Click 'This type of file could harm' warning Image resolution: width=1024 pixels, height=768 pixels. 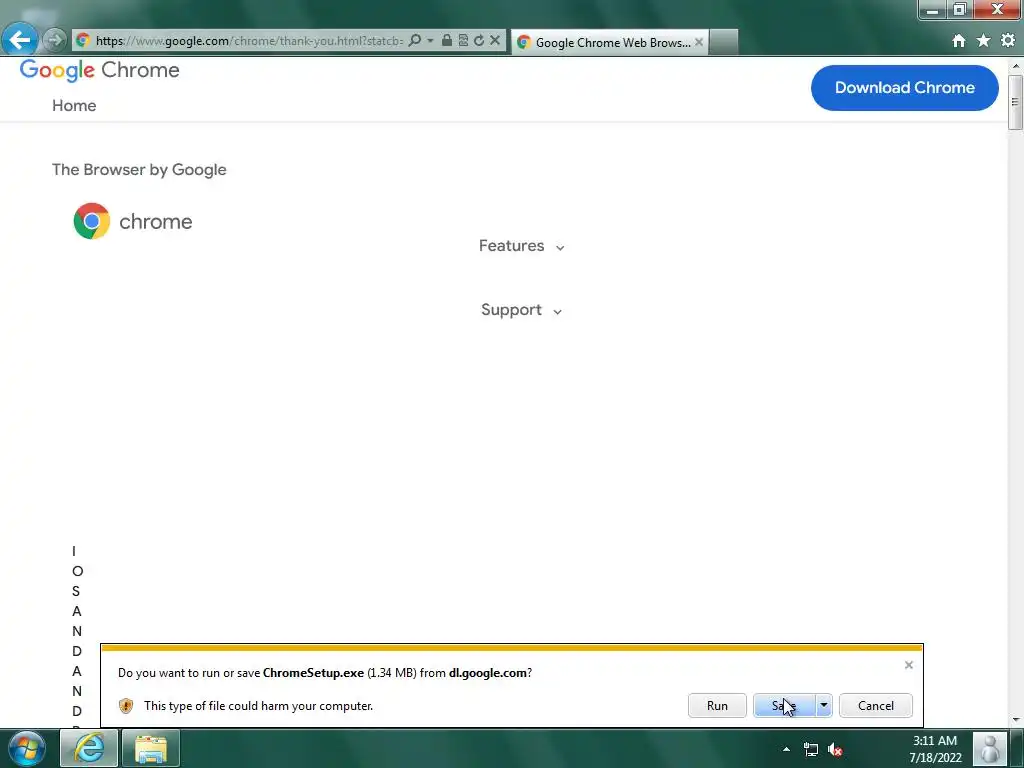tap(259, 706)
